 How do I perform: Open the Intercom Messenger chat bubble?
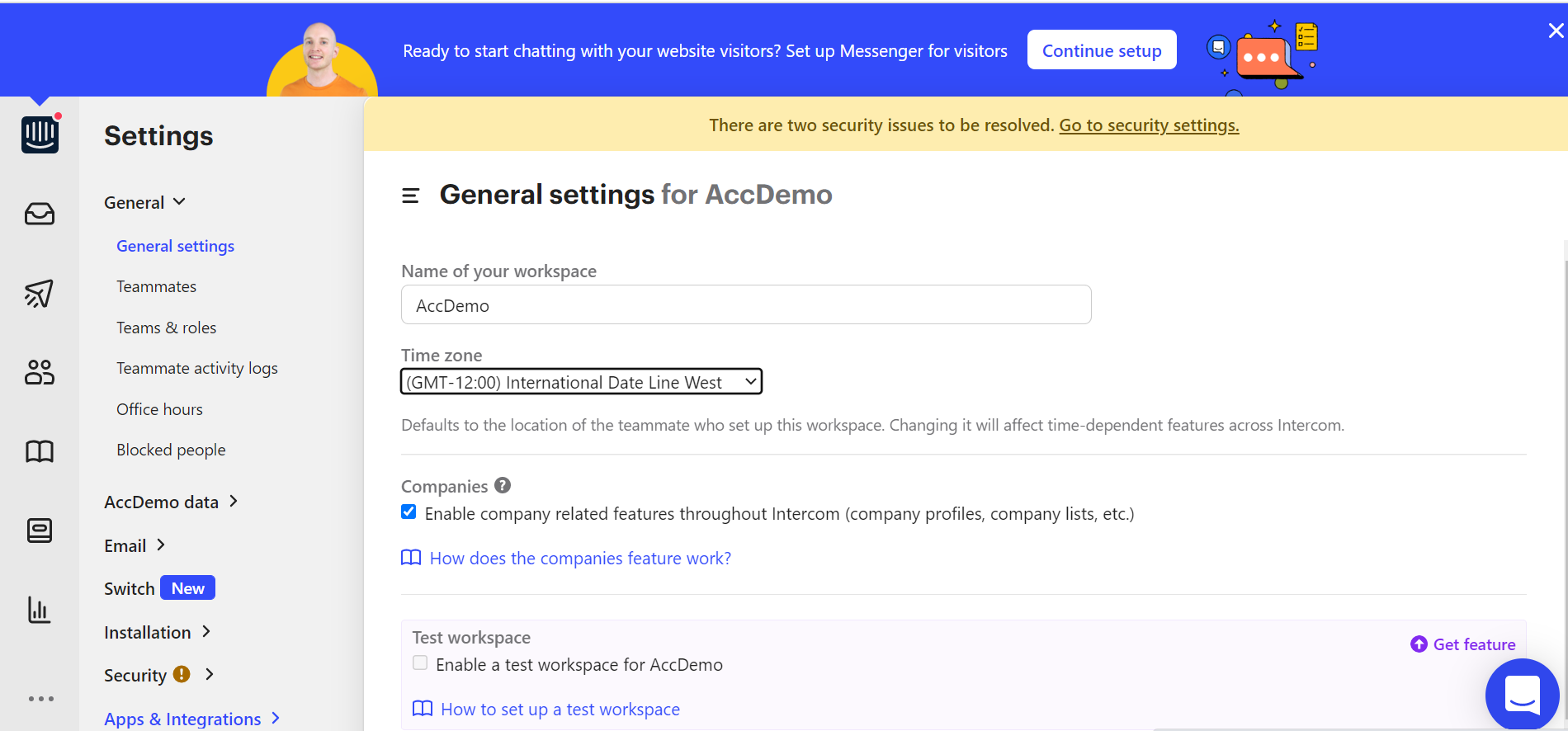point(1522,694)
